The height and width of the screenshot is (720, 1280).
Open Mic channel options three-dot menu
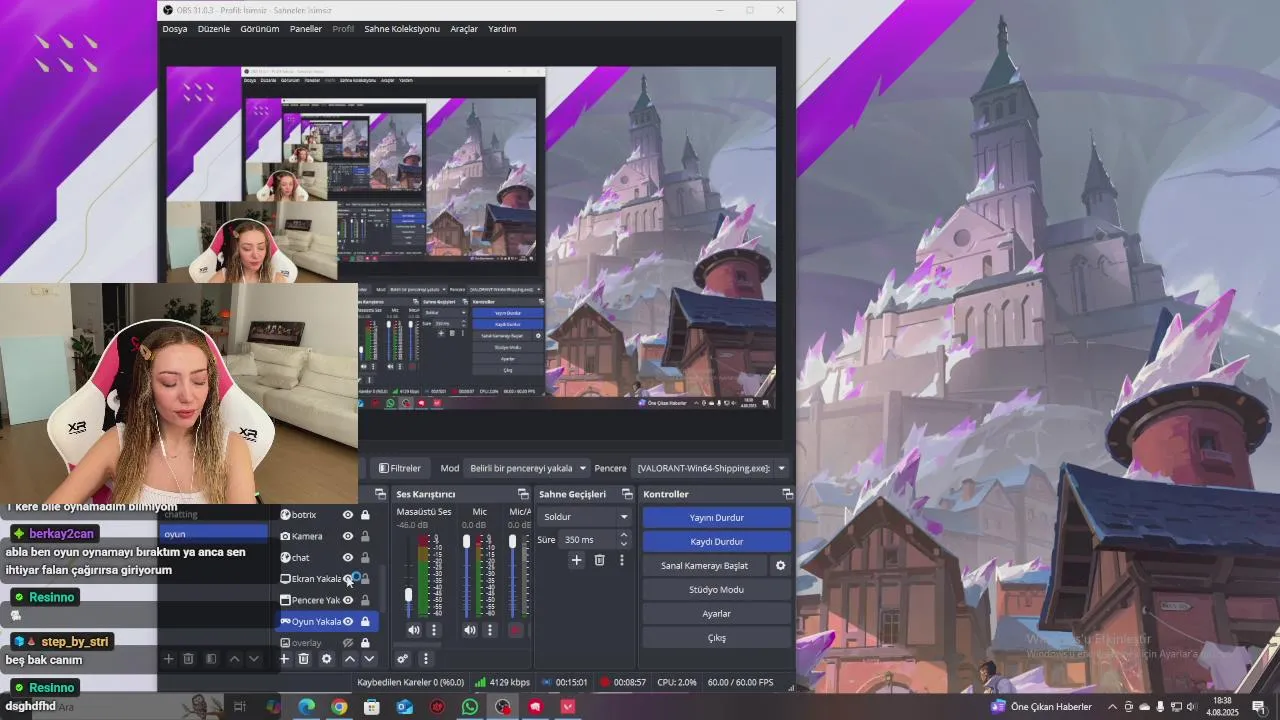489,630
